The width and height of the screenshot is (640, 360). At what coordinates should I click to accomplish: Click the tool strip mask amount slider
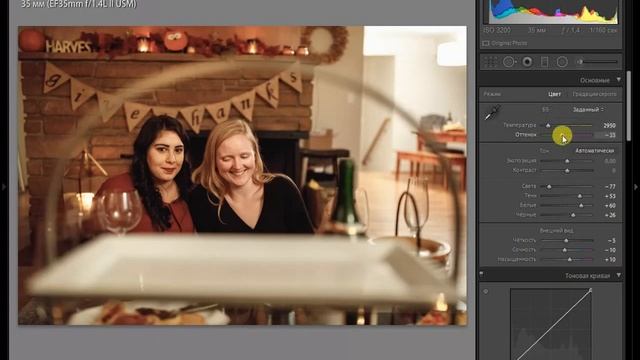coord(598,62)
